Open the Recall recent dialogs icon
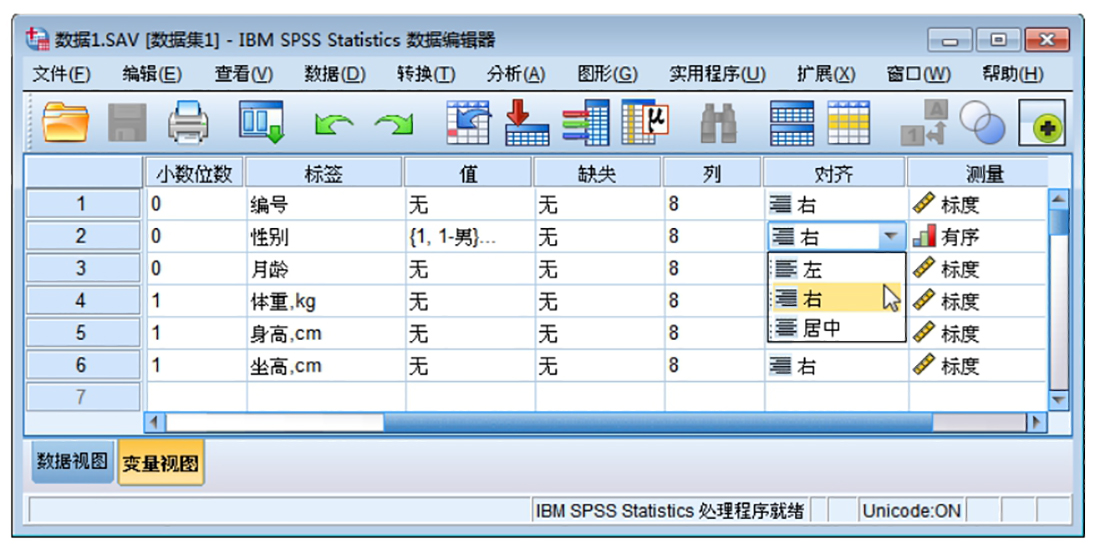Screen dimensions: 1100x554 pyautogui.click(x=261, y=124)
